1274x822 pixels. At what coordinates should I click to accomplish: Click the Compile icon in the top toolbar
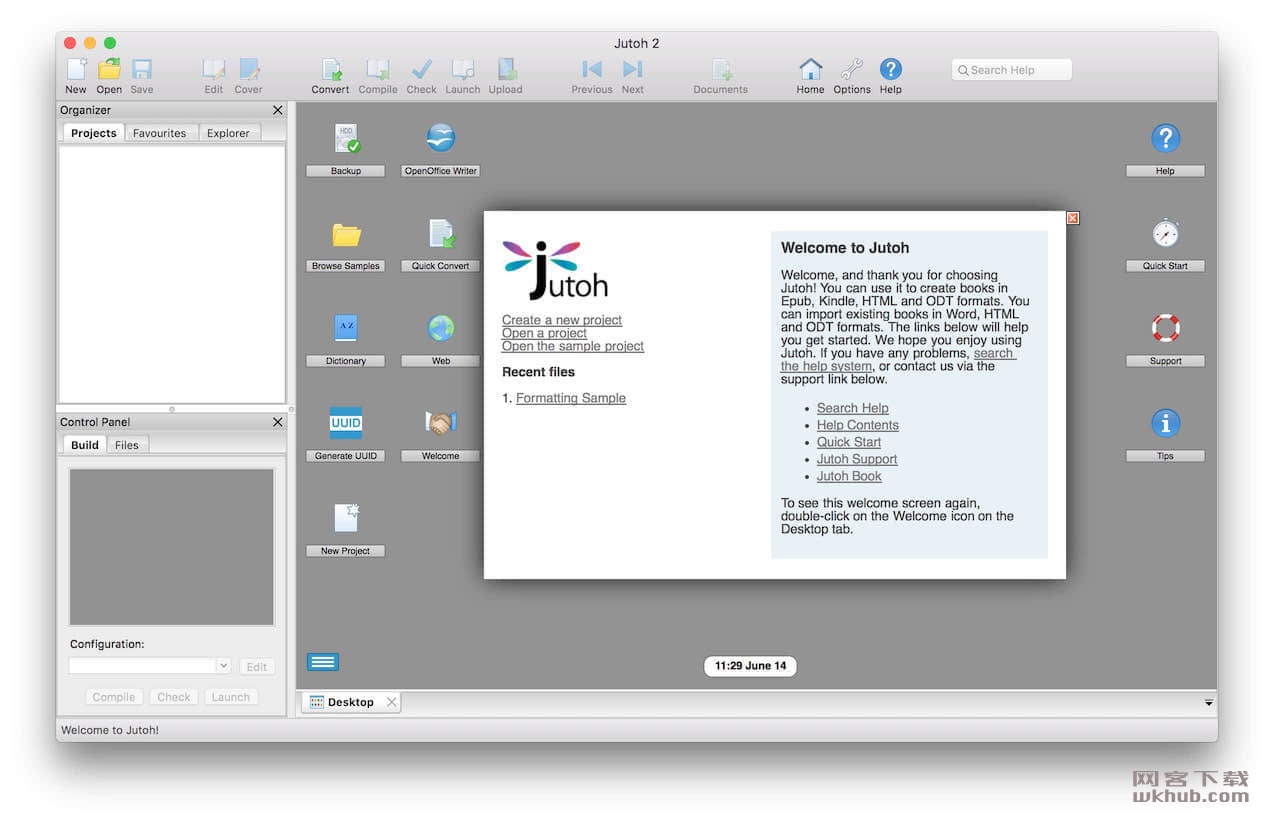click(x=378, y=69)
